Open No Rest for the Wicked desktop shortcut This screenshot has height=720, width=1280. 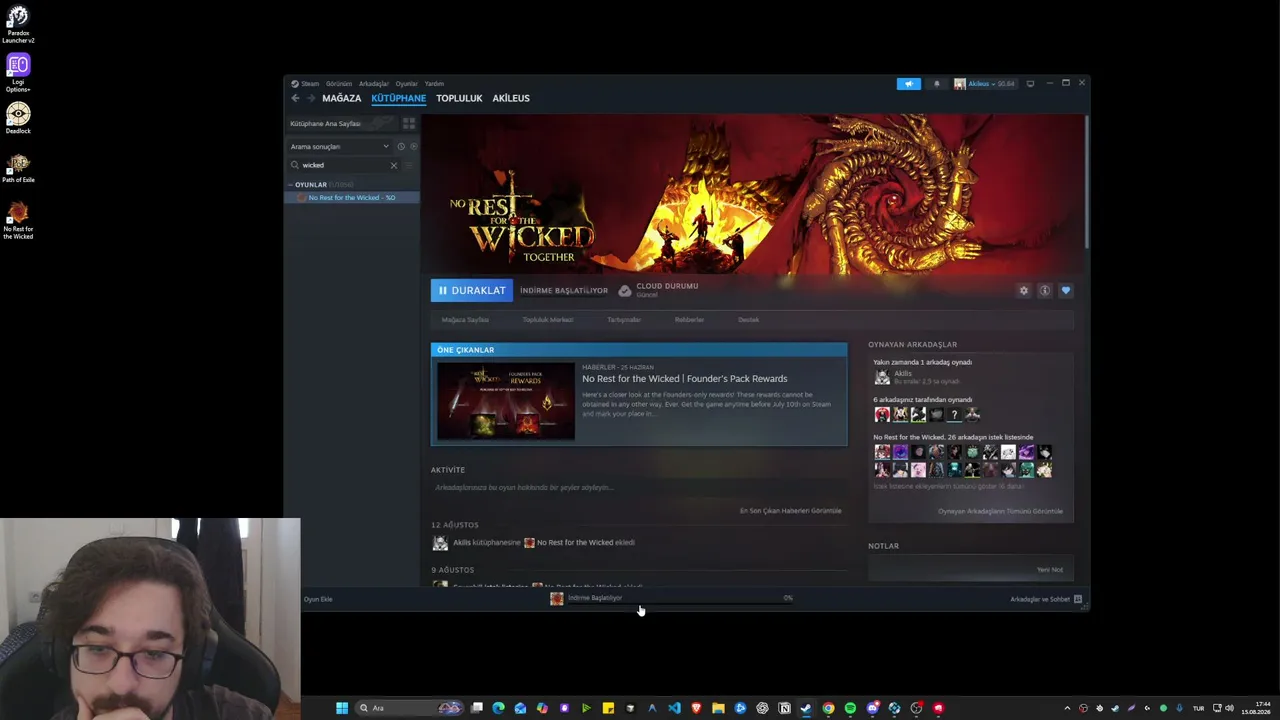click(x=18, y=220)
